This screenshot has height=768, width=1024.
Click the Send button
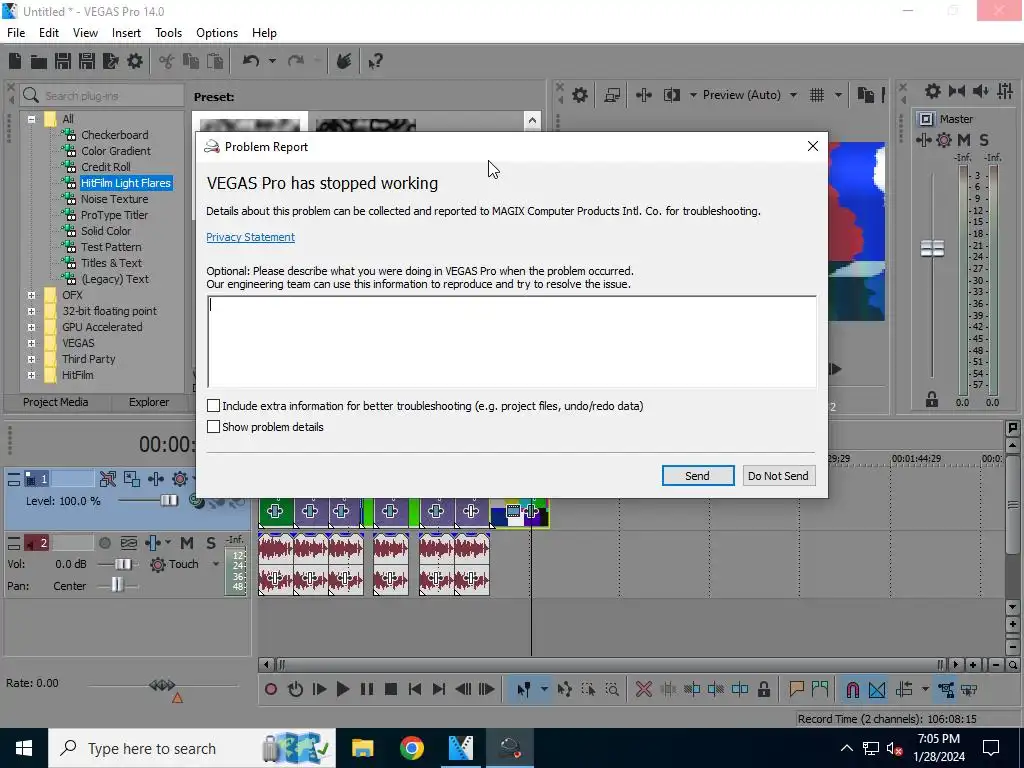[x=697, y=475]
